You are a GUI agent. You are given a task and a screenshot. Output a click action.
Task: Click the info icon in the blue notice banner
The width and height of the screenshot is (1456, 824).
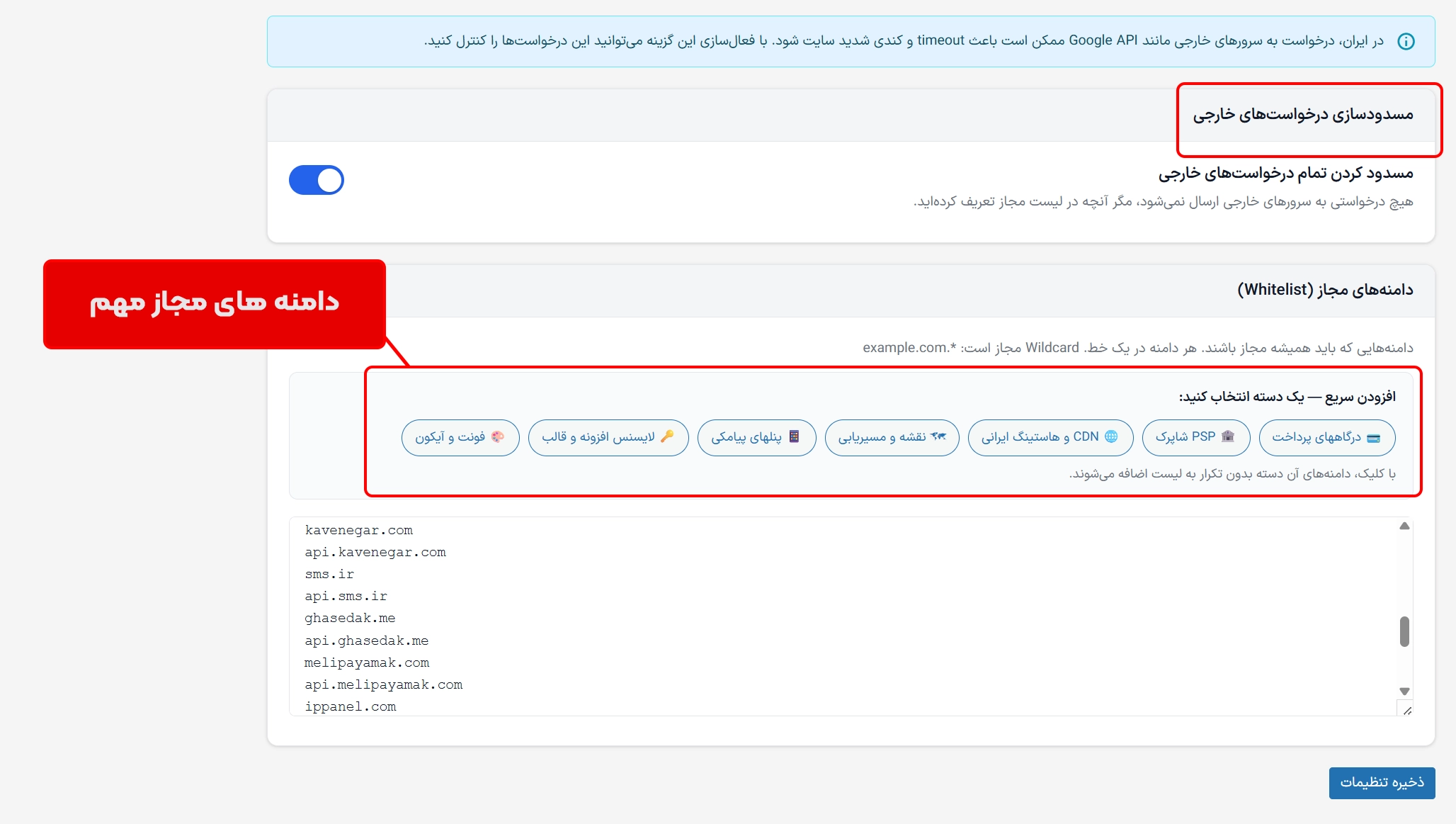pyautogui.click(x=1406, y=41)
